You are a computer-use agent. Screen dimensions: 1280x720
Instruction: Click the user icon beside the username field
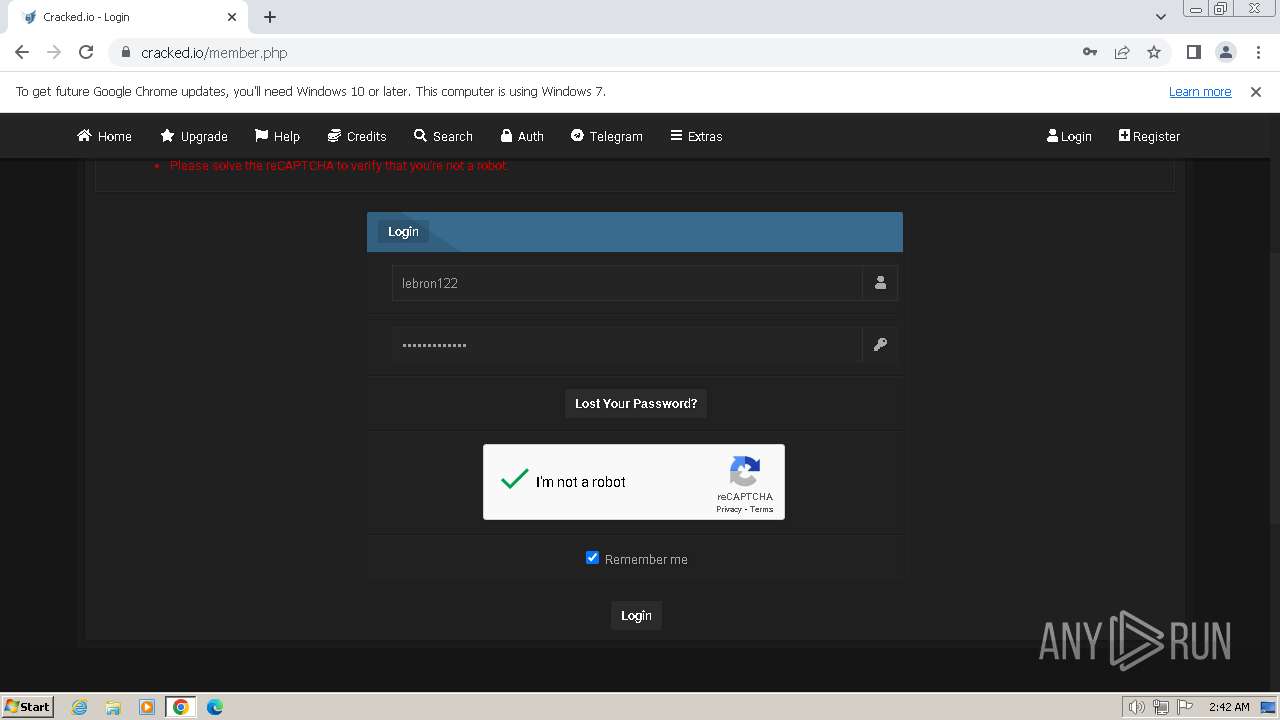[x=880, y=283]
